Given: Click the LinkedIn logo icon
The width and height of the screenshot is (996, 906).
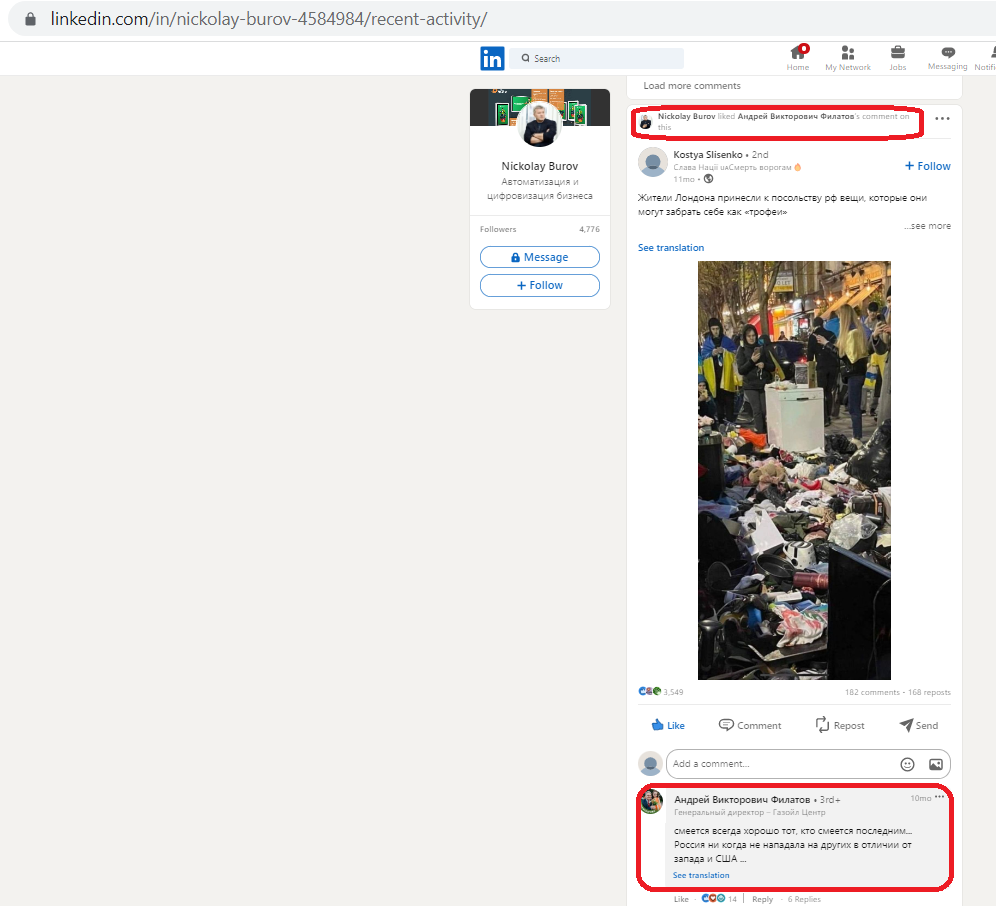Looking at the screenshot, I should [x=492, y=58].
